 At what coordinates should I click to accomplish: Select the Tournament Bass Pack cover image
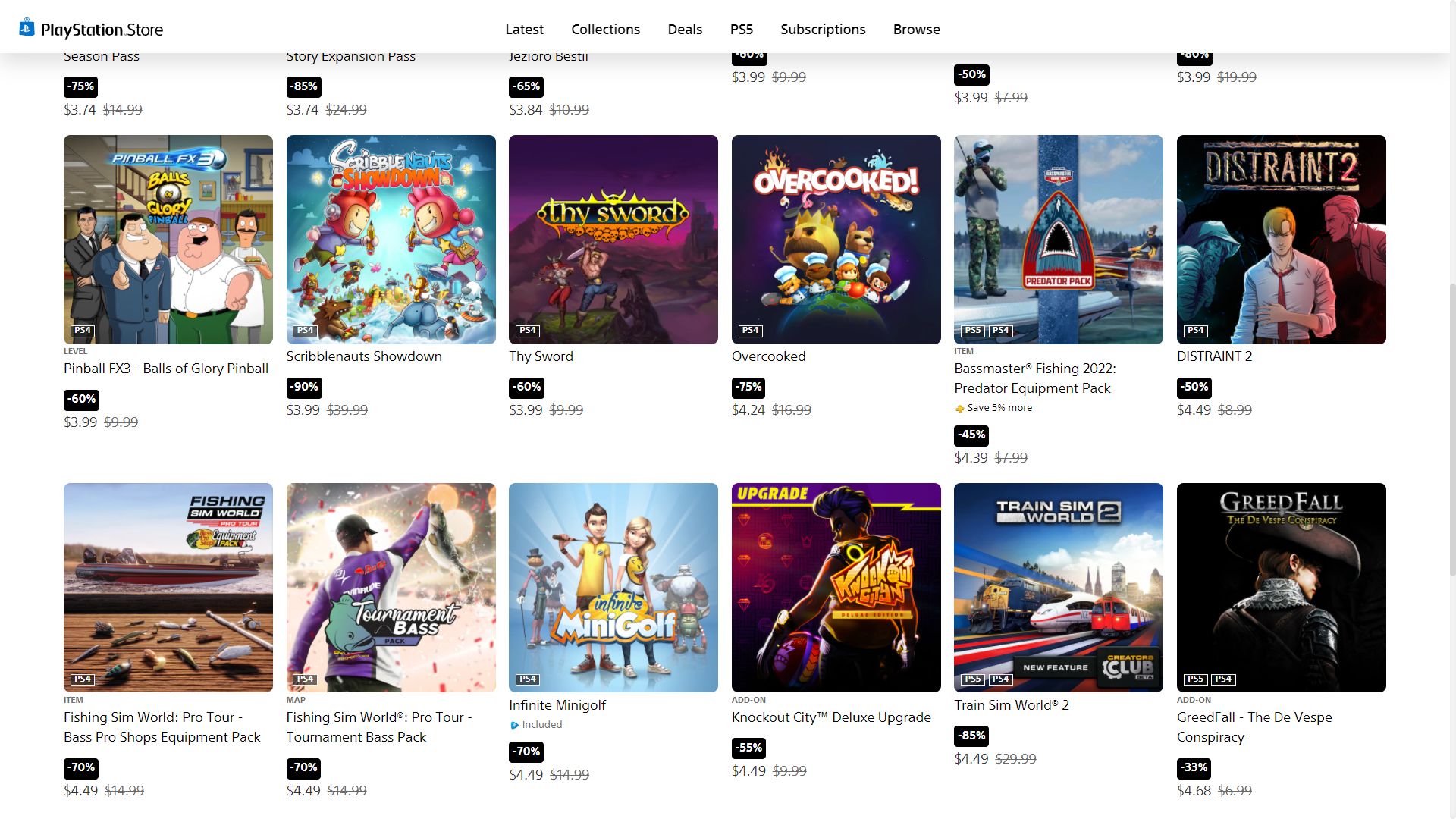(x=391, y=588)
